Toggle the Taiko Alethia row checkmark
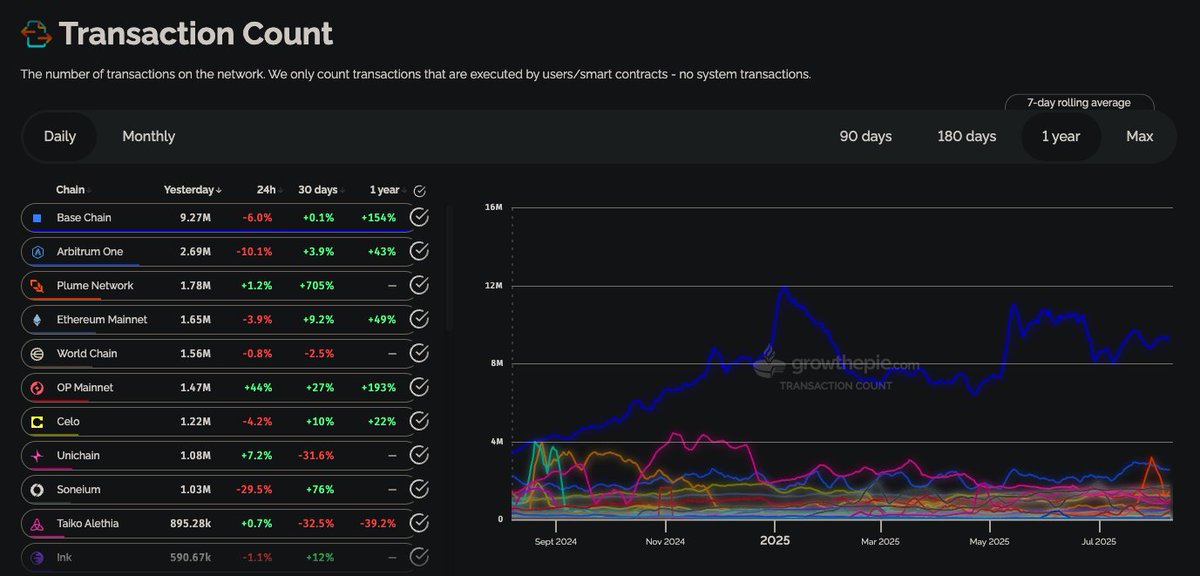The image size is (1200, 576). (420, 524)
